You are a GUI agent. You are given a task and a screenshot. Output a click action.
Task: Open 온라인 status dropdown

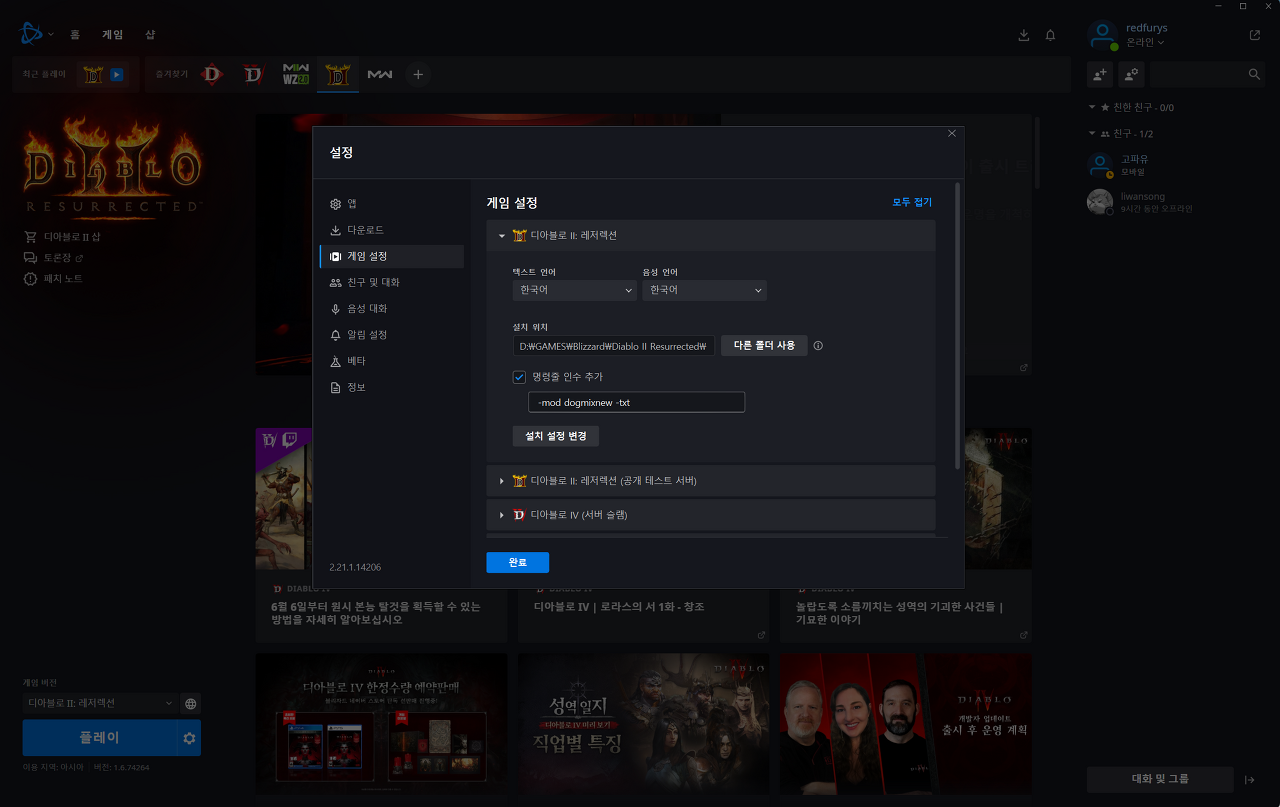pos(1145,42)
